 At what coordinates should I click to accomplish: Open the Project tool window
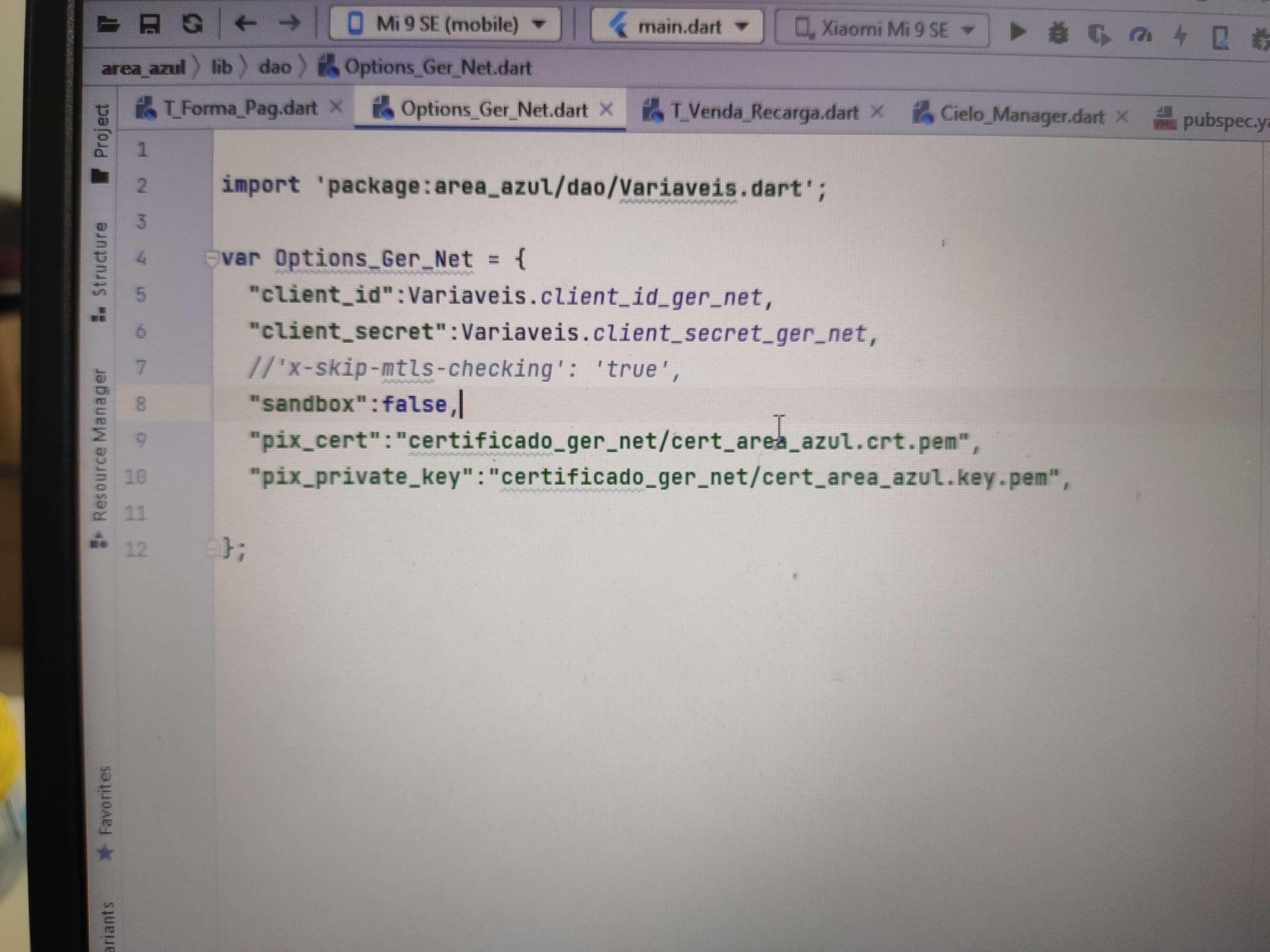[100, 143]
